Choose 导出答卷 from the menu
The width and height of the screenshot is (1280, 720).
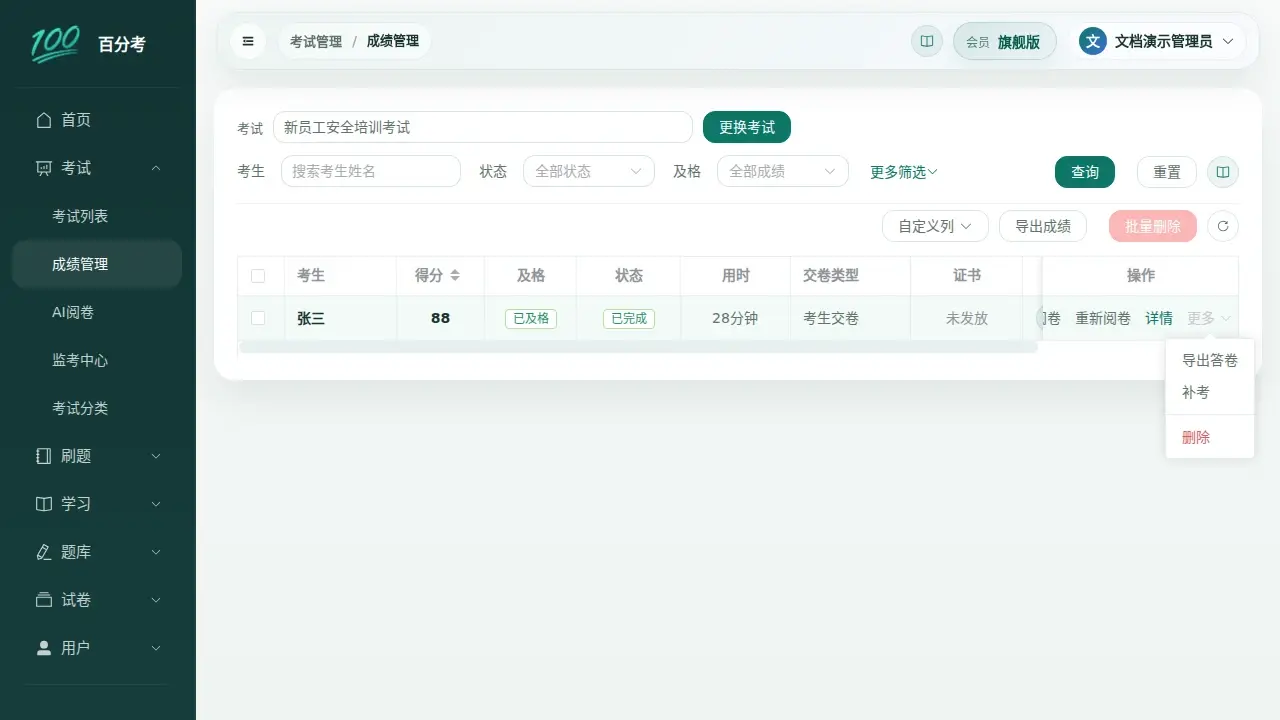(x=1210, y=360)
